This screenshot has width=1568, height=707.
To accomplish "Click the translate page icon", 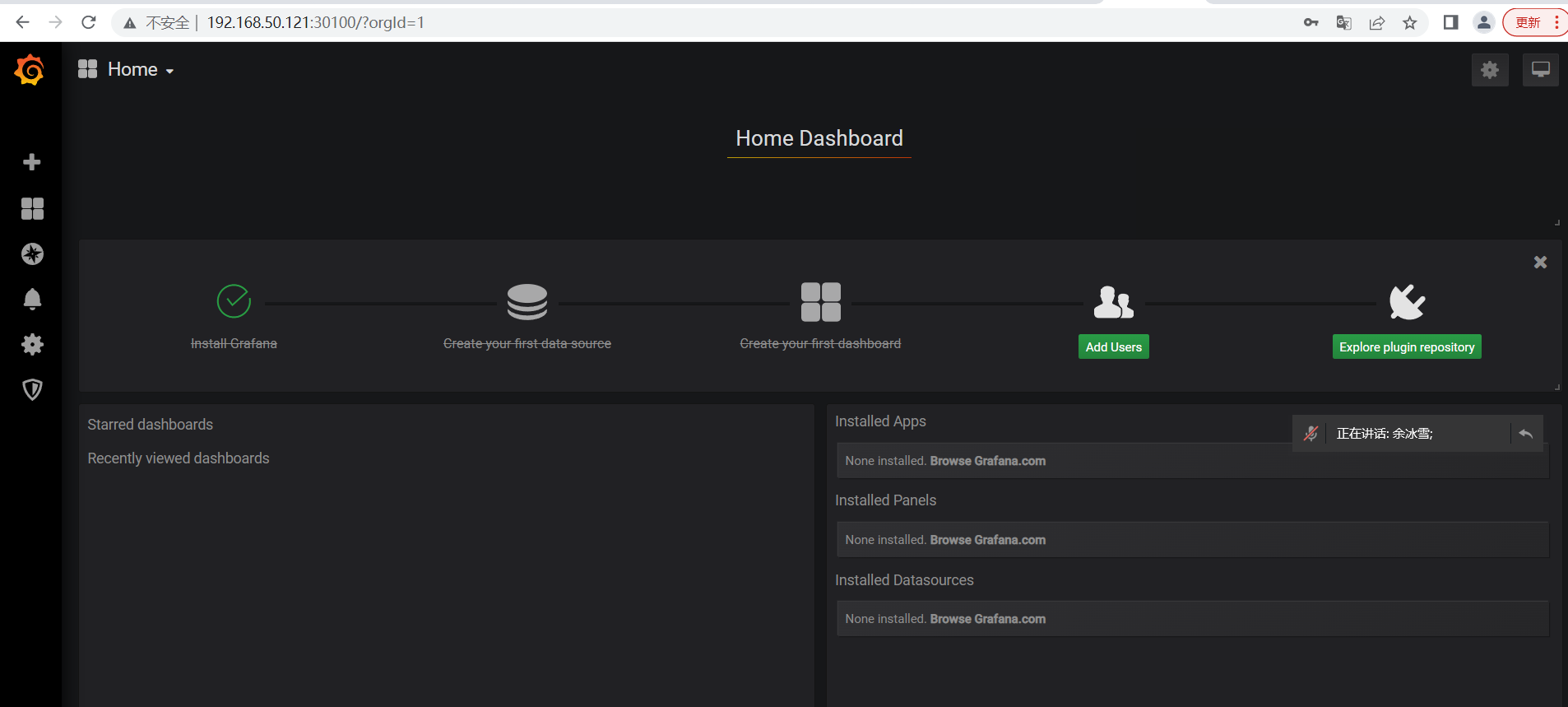I will click(1344, 22).
